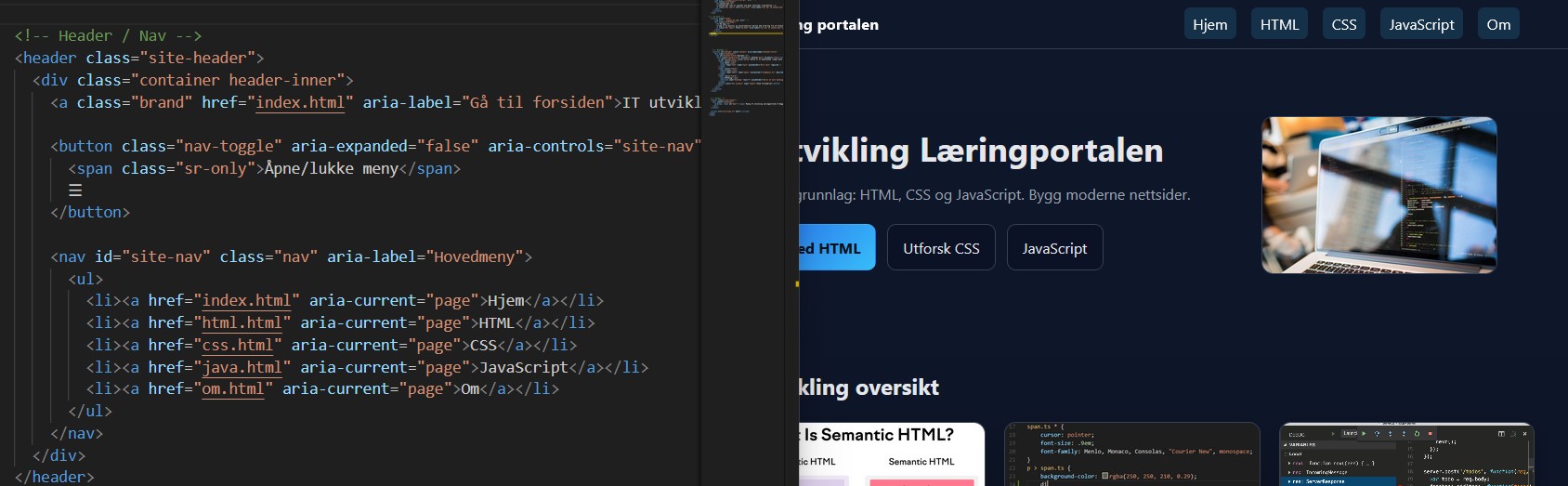Click the nav id="site-nav" value
The image size is (1568, 486).
[x=166, y=256]
